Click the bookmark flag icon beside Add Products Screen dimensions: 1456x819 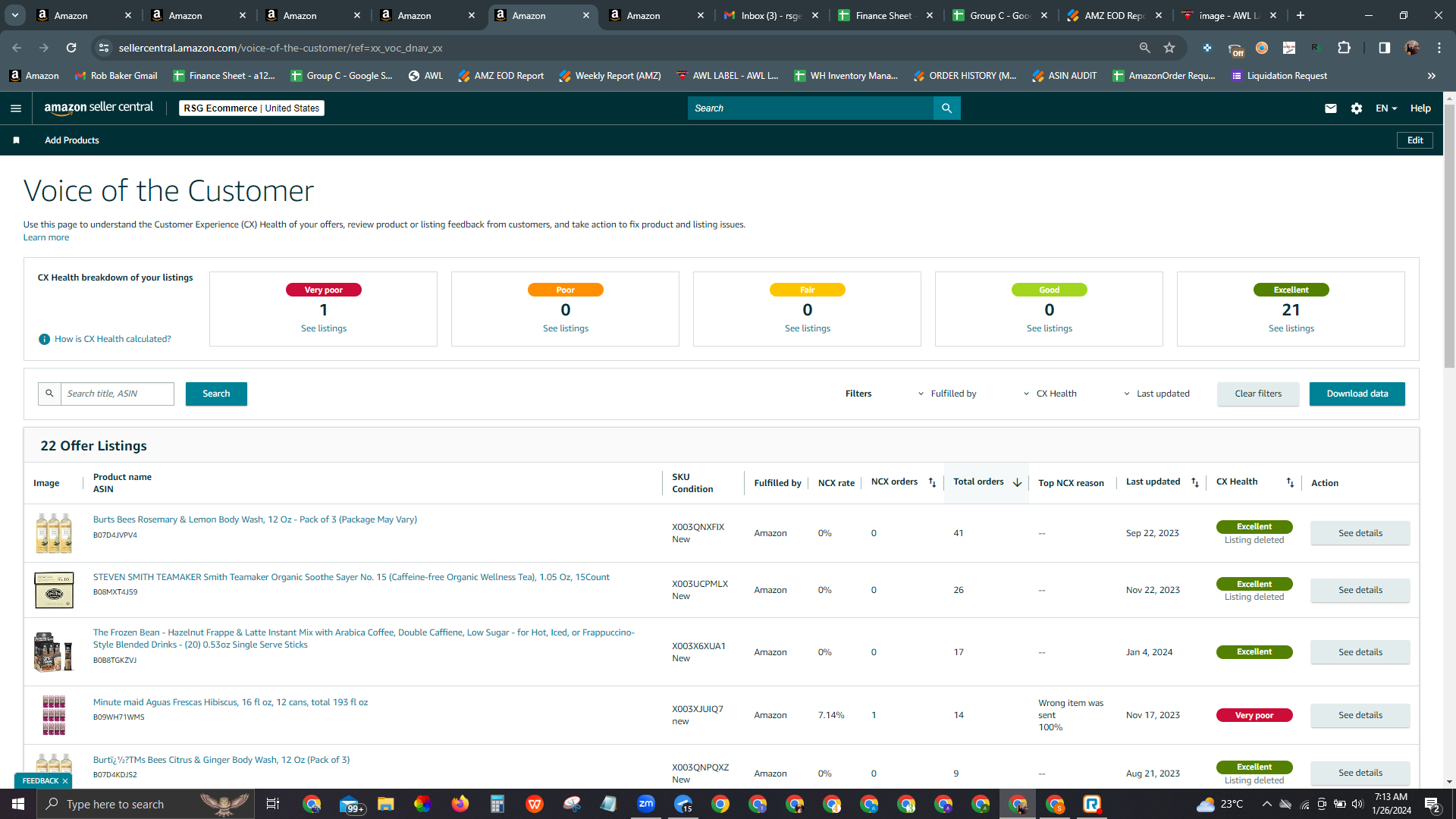tap(17, 140)
